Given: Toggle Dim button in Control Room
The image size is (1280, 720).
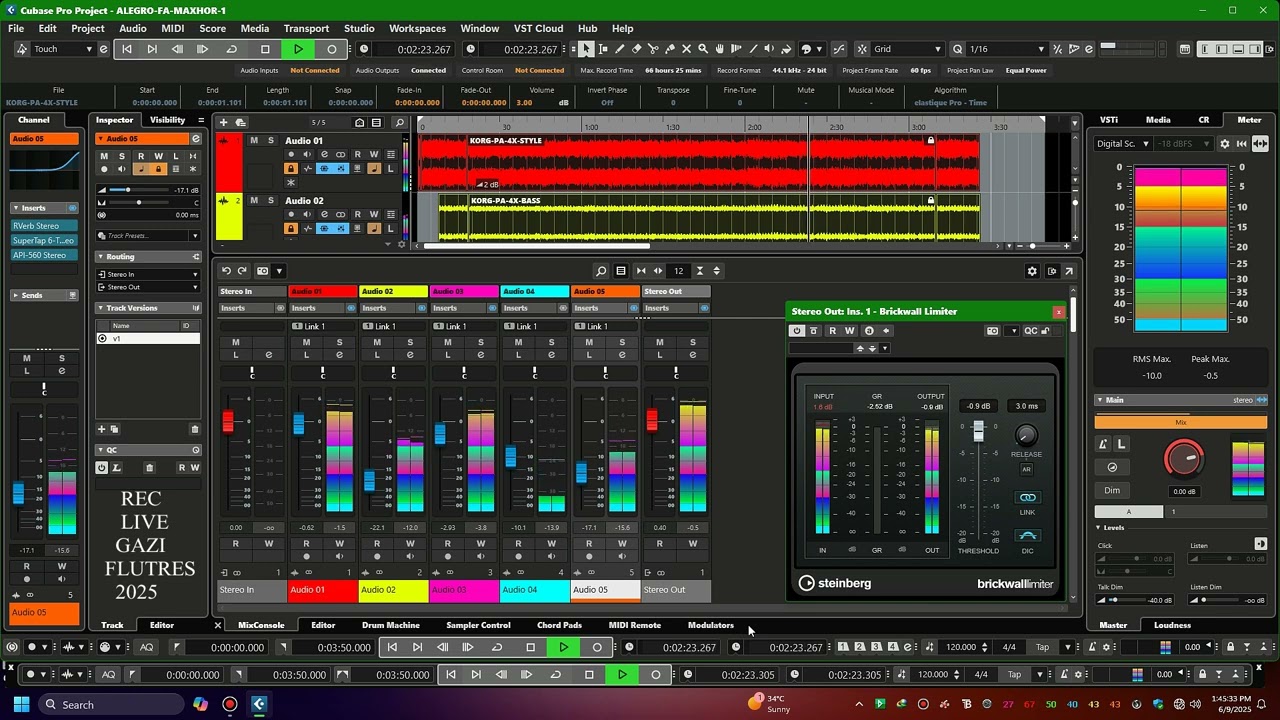Looking at the screenshot, I should coord(1112,490).
